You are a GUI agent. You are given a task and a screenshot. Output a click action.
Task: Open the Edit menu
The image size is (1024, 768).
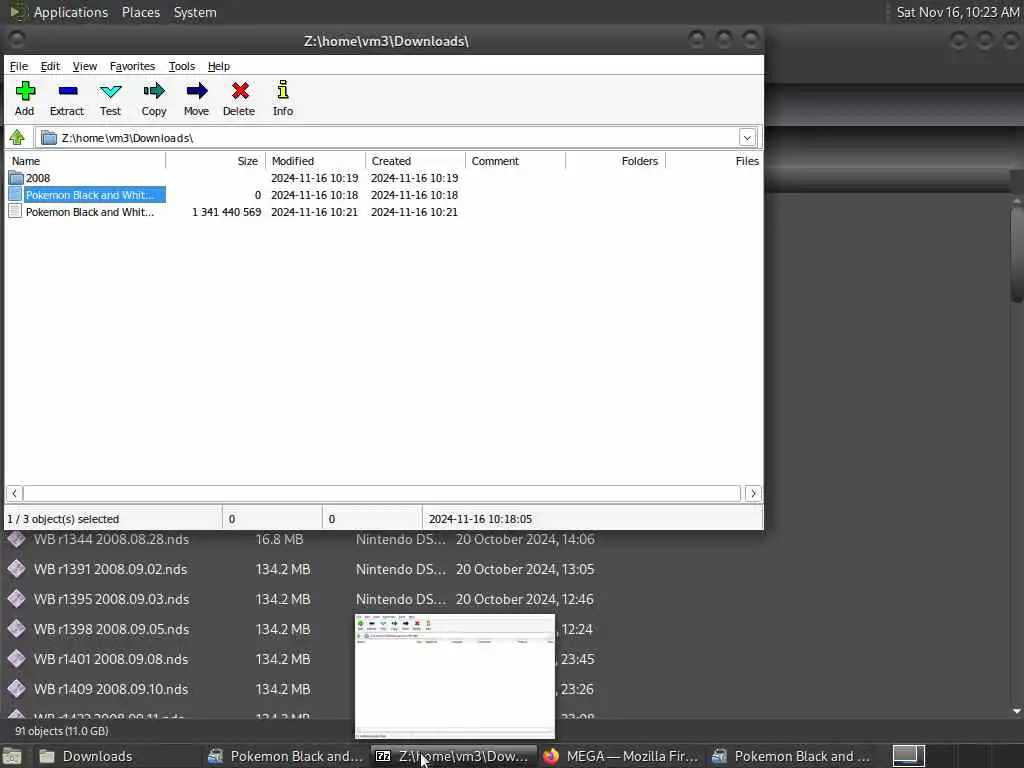click(50, 66)
